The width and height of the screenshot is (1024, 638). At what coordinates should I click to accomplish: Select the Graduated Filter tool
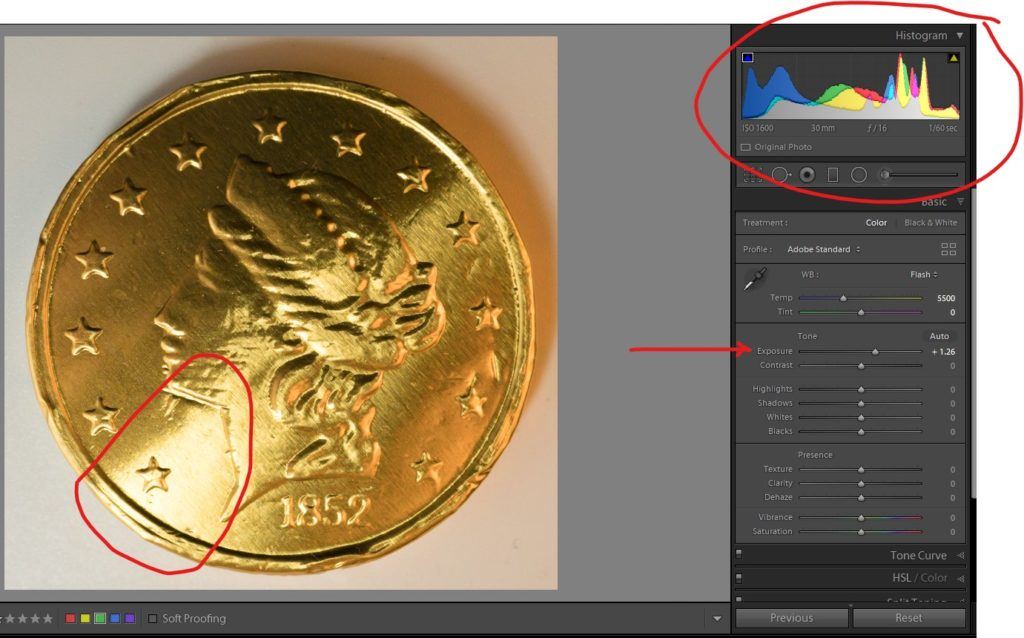tap(833, 175)
